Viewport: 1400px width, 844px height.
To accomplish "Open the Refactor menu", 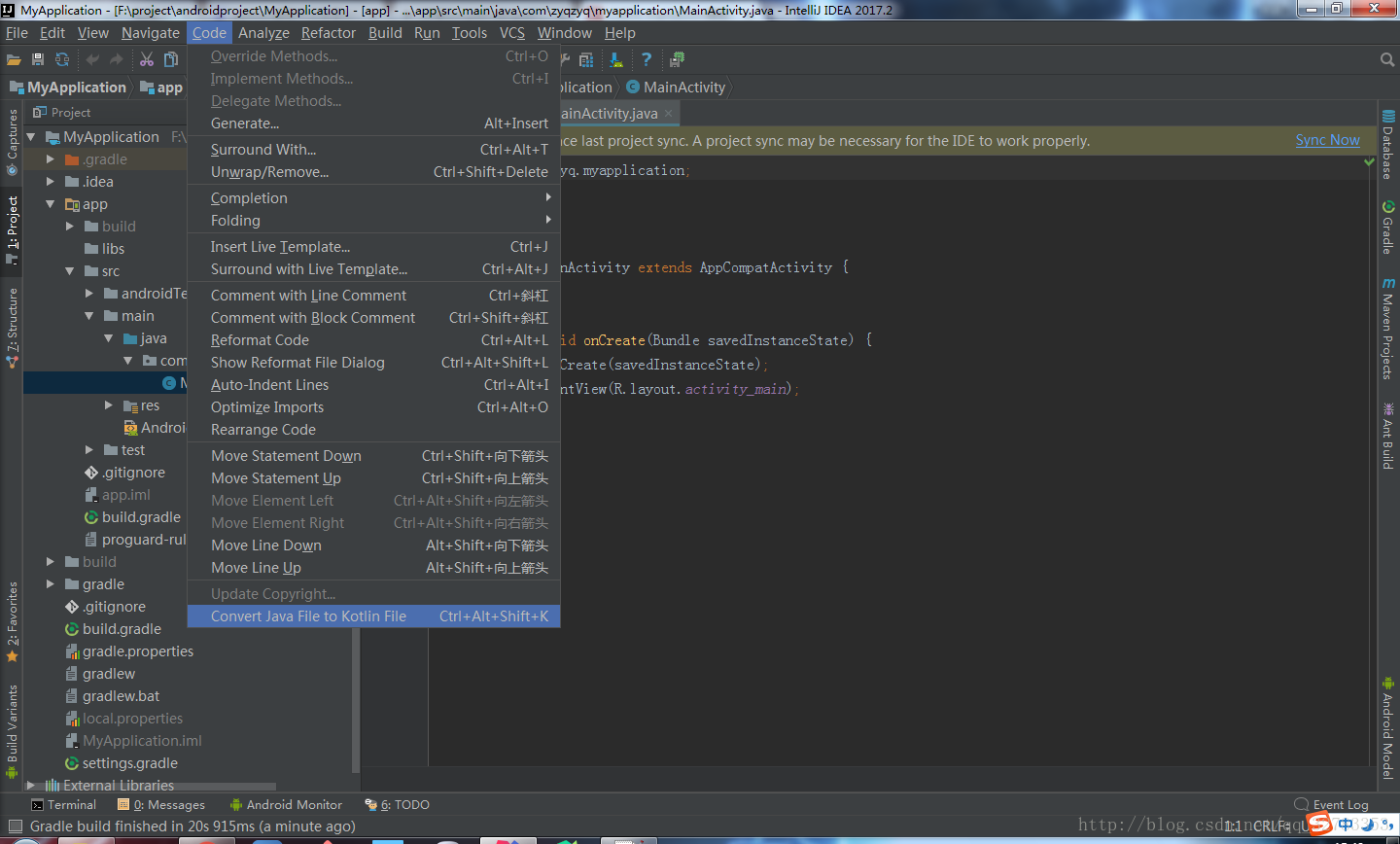I will [x=329, y=33].
